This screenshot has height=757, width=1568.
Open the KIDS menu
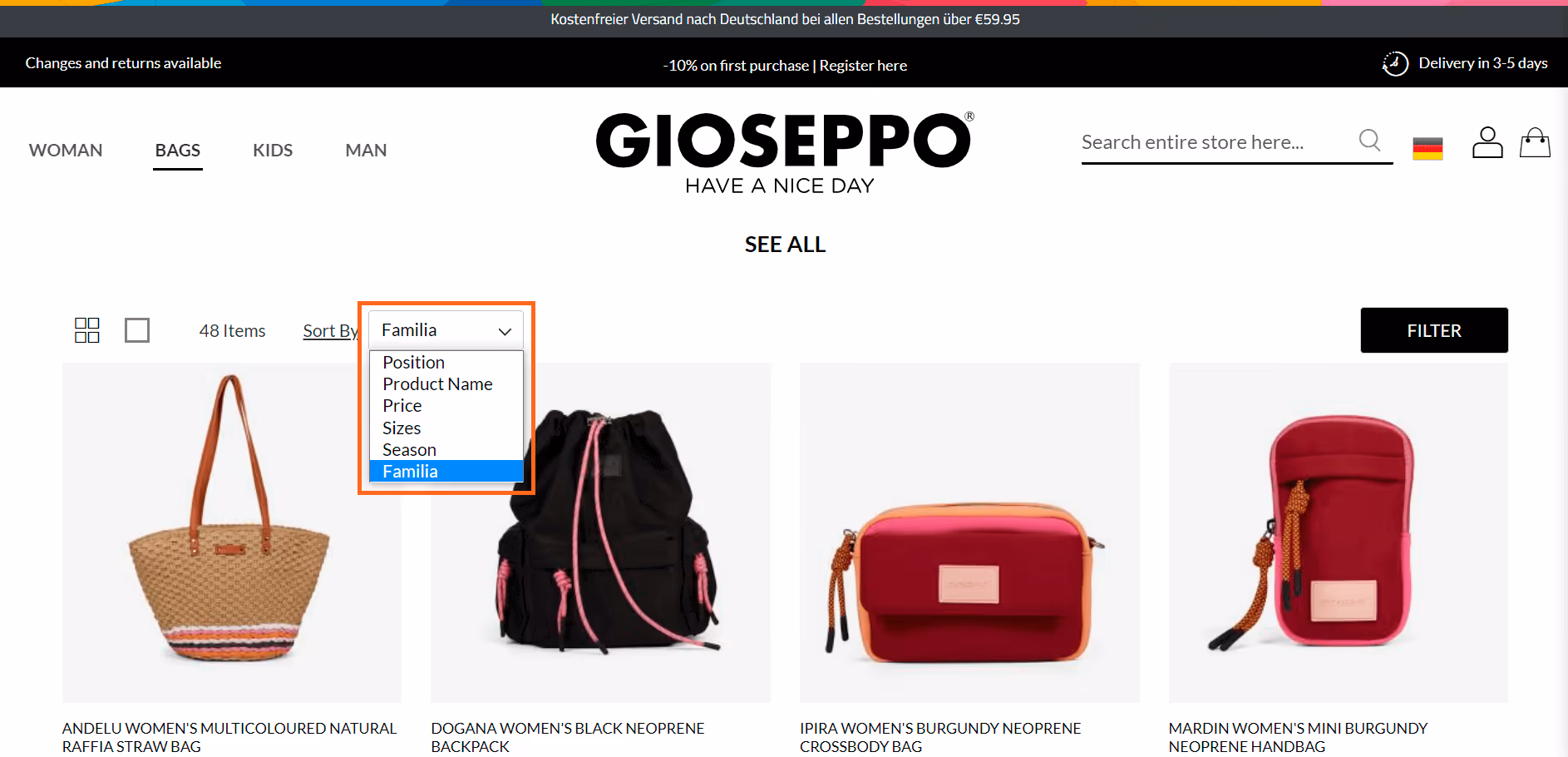pos(273,151)
